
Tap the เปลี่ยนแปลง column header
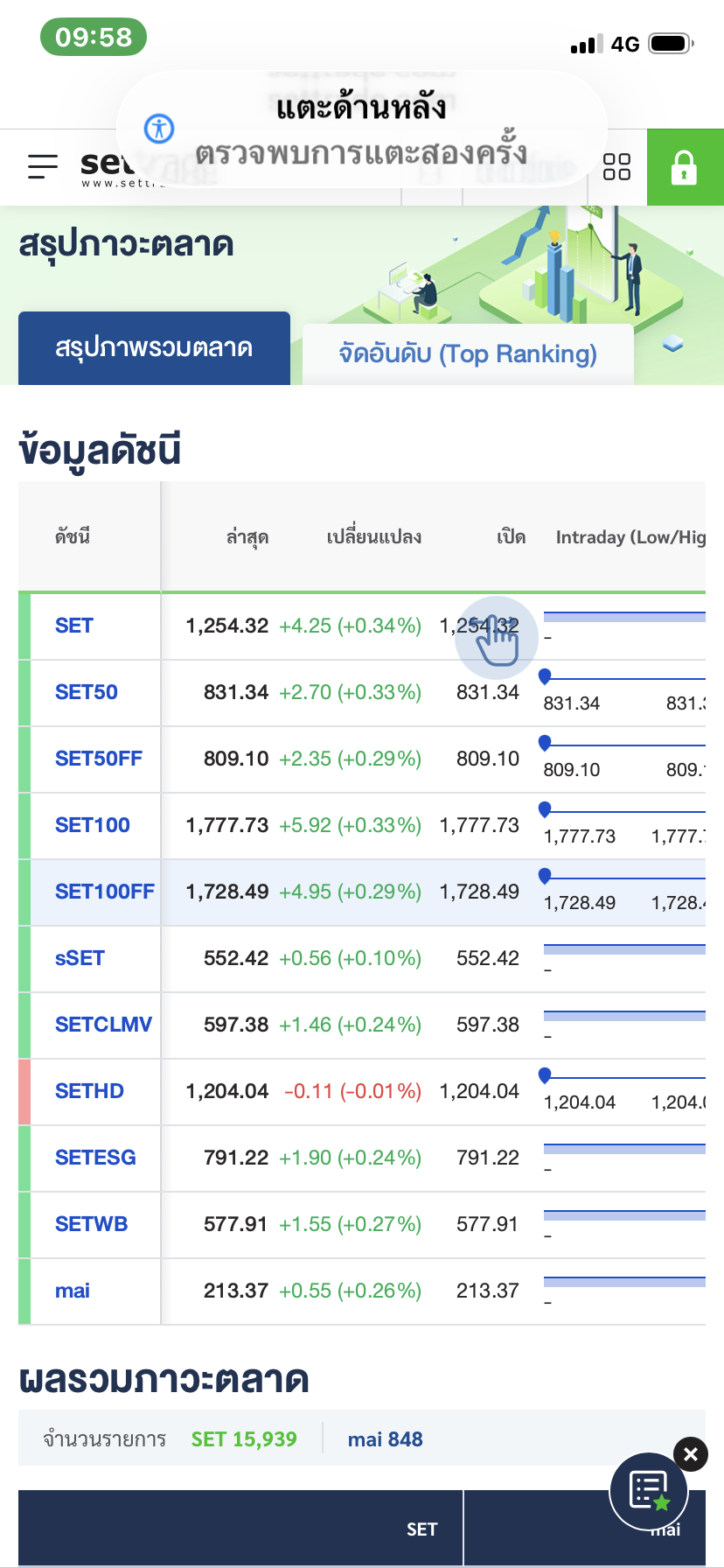373,537
